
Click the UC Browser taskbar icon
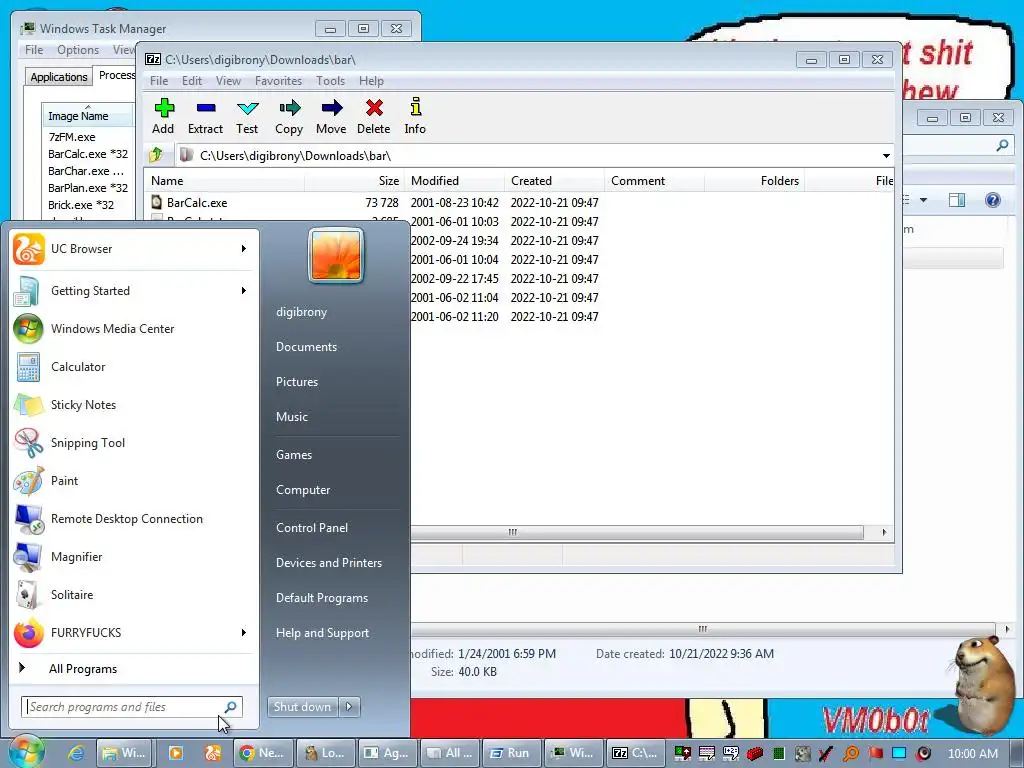click(x=213, y=753)
